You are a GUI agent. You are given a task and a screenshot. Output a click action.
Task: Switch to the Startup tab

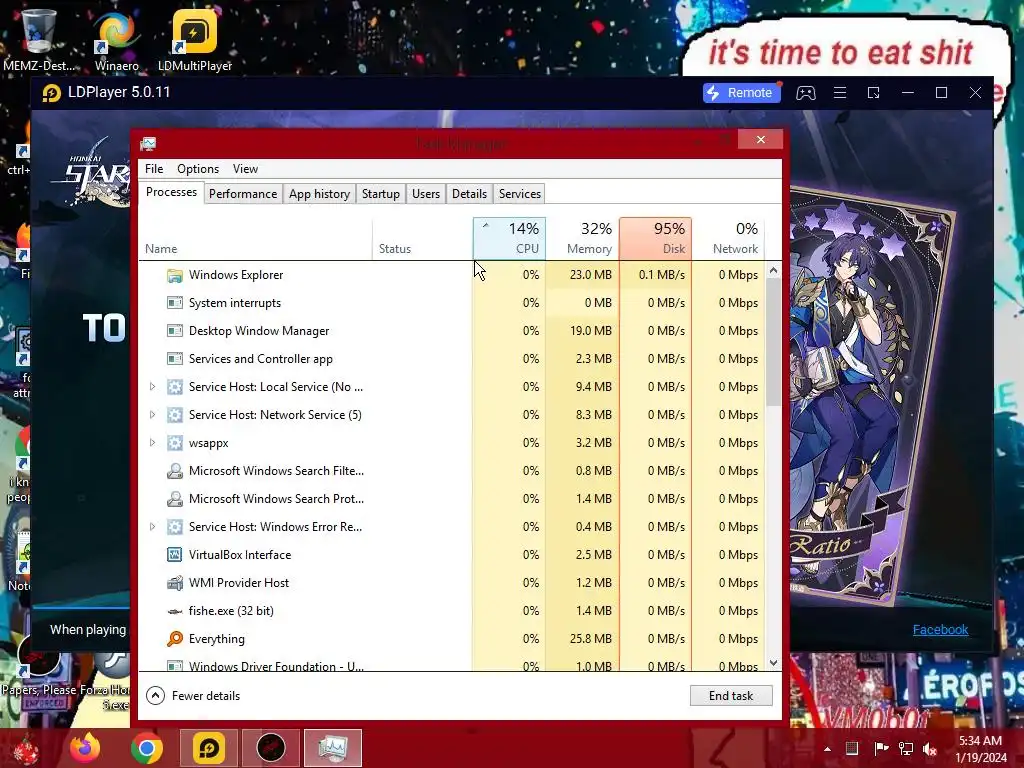pos(381,194)
